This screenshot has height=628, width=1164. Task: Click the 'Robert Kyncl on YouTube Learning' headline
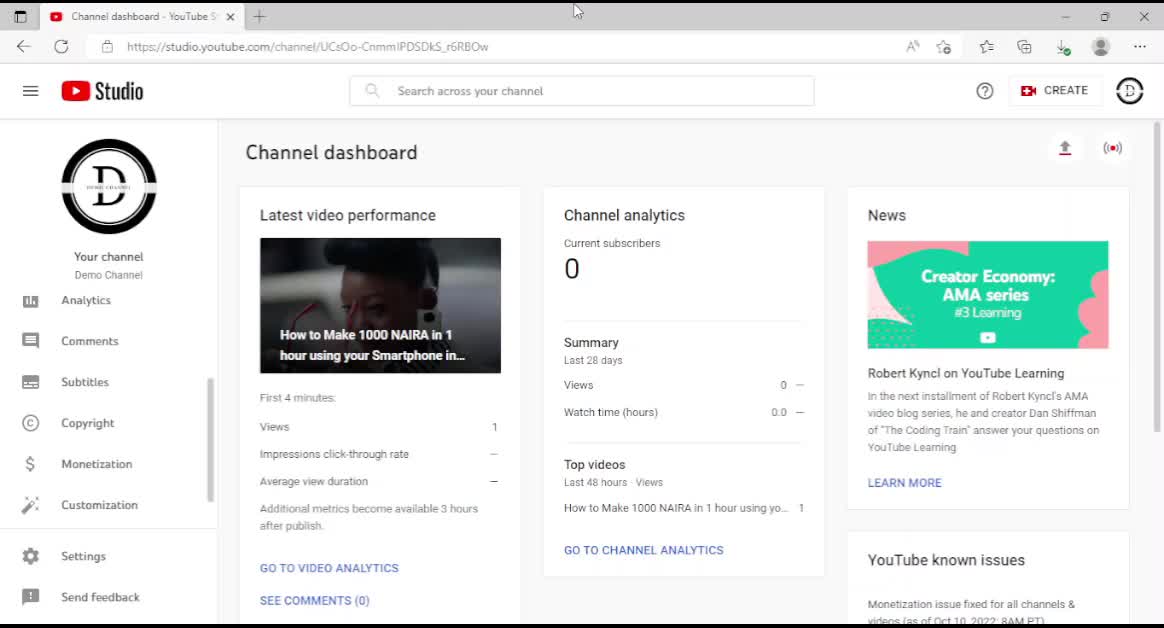click(x=966, y=373)
